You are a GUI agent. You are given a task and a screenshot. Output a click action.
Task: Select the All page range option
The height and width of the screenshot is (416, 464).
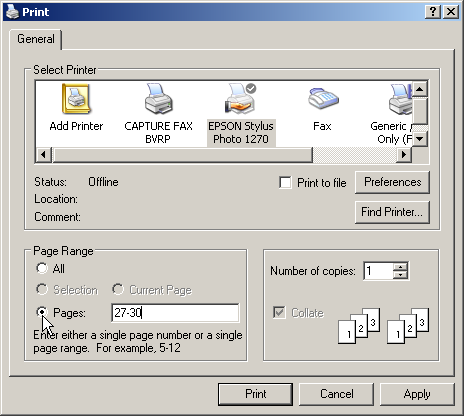[x=42, y=268]
